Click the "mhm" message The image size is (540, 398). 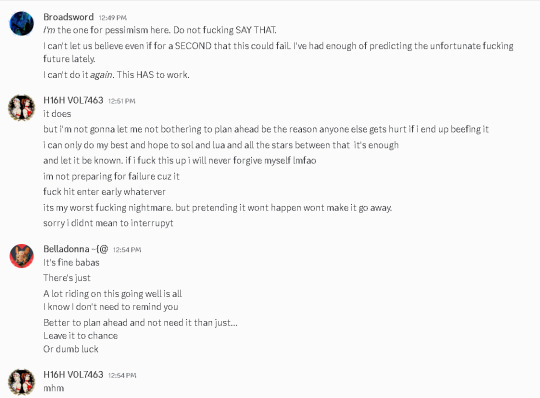(54, 388)
